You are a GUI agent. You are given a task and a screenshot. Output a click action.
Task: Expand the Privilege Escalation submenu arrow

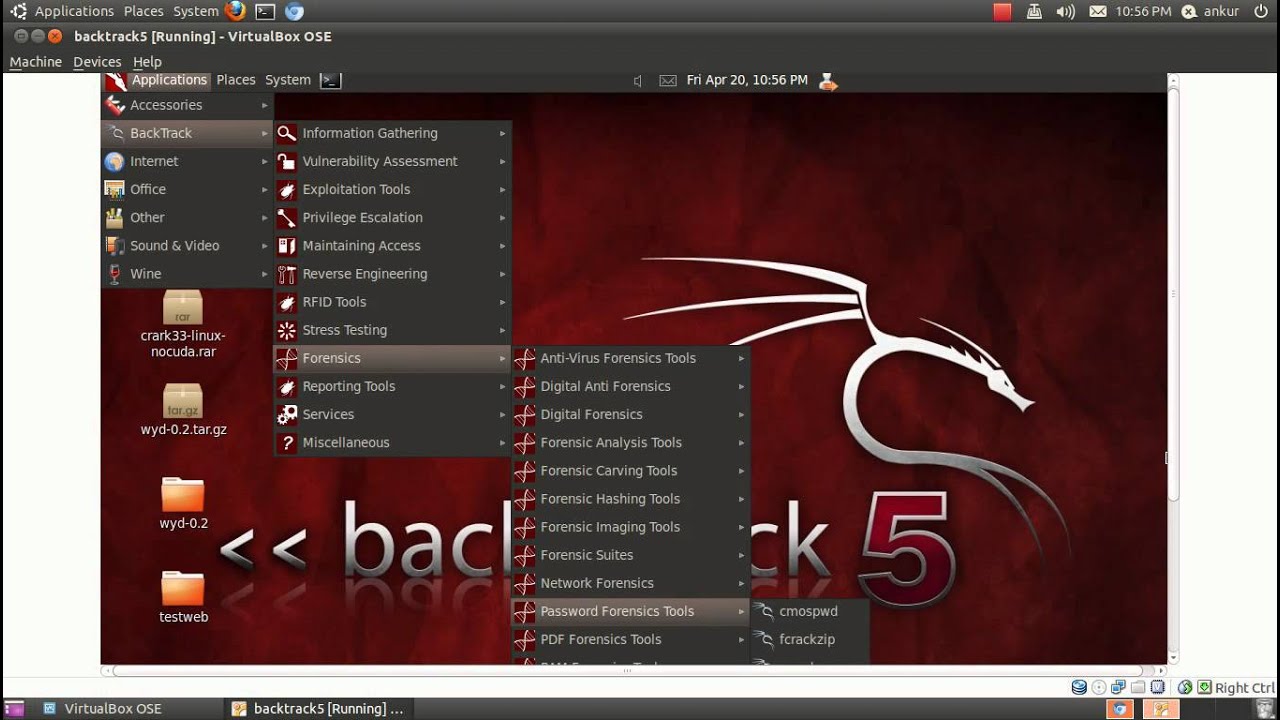tap(503, 217)
